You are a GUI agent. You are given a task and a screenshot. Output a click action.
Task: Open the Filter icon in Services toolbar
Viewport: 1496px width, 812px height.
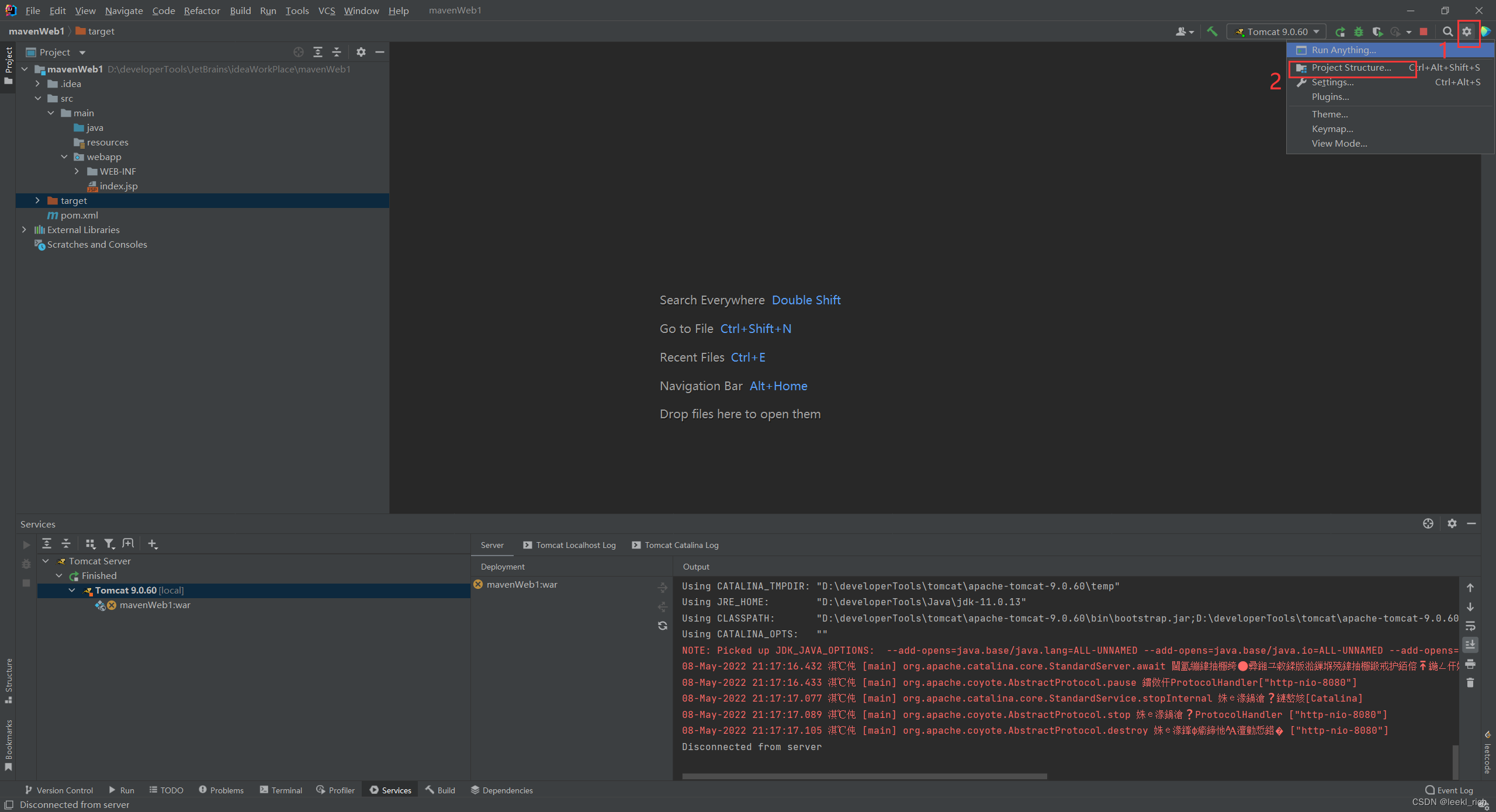pyautogui.click(x=109, y=544)
